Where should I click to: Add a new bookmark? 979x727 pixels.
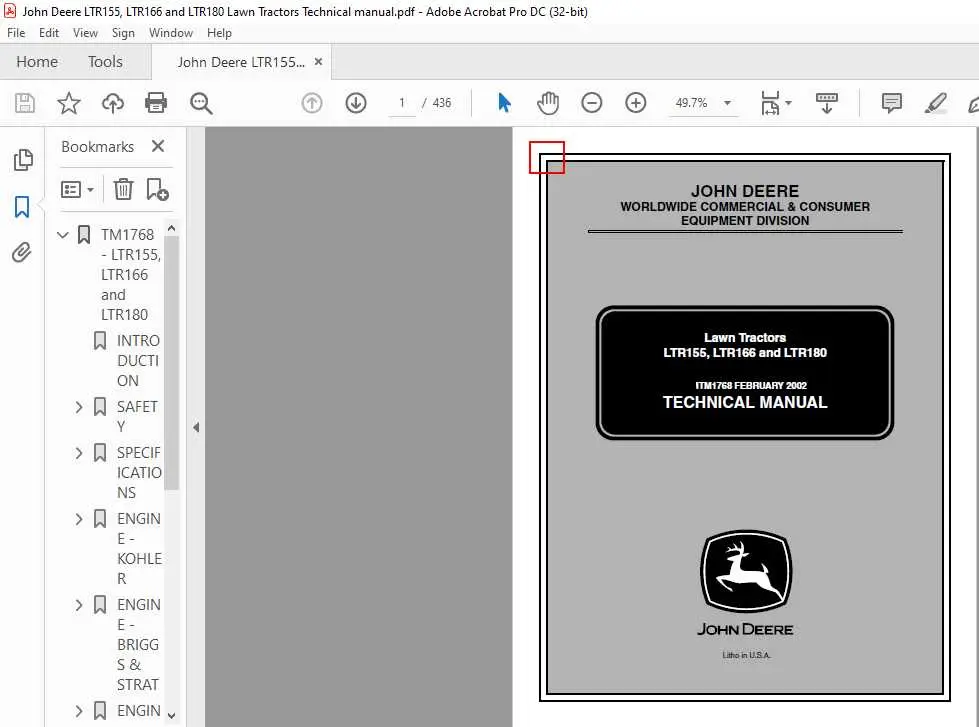pos(157,189)
